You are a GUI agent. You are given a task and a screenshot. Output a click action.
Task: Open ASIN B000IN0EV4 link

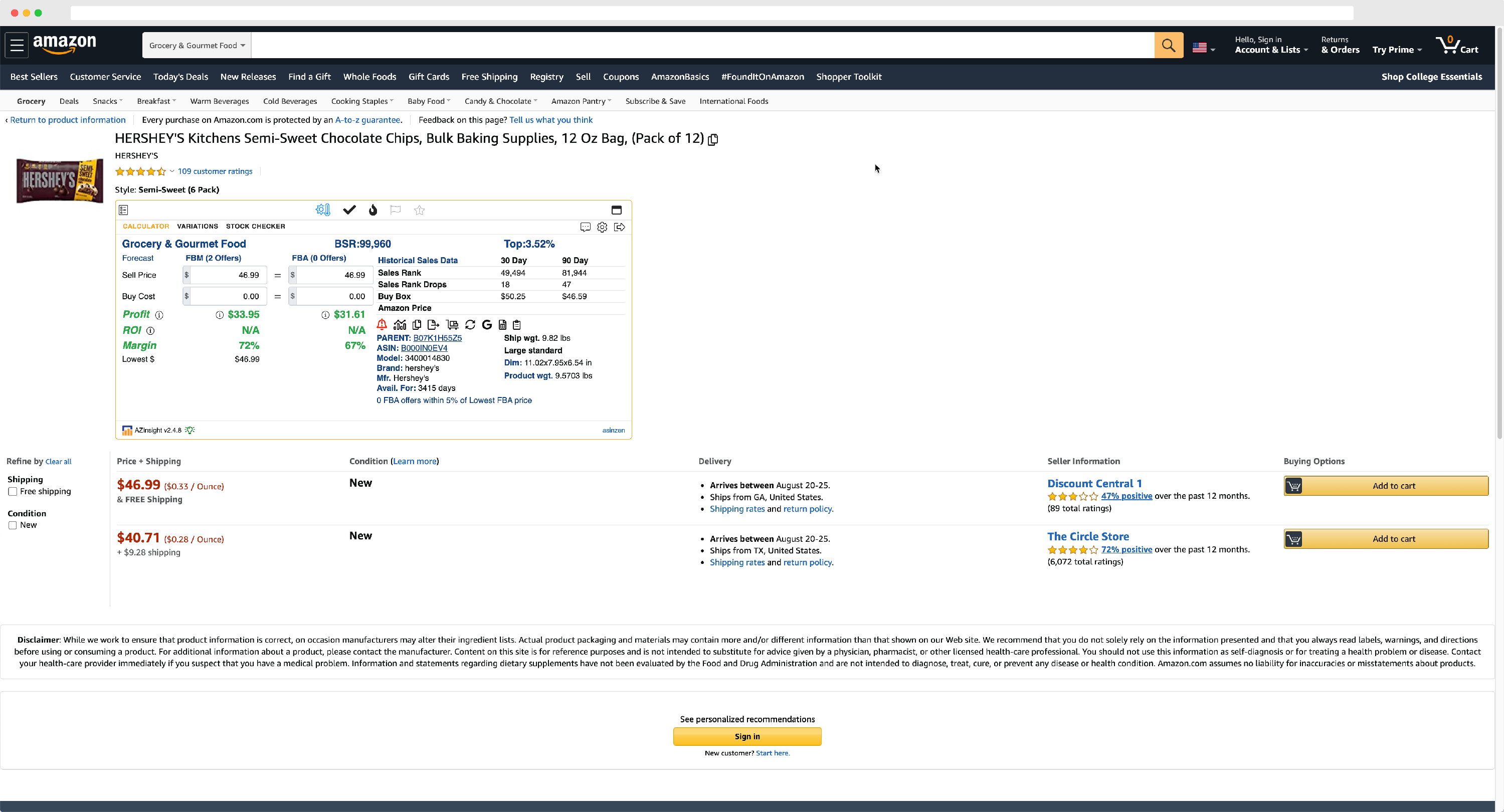(x=424, y=348)
